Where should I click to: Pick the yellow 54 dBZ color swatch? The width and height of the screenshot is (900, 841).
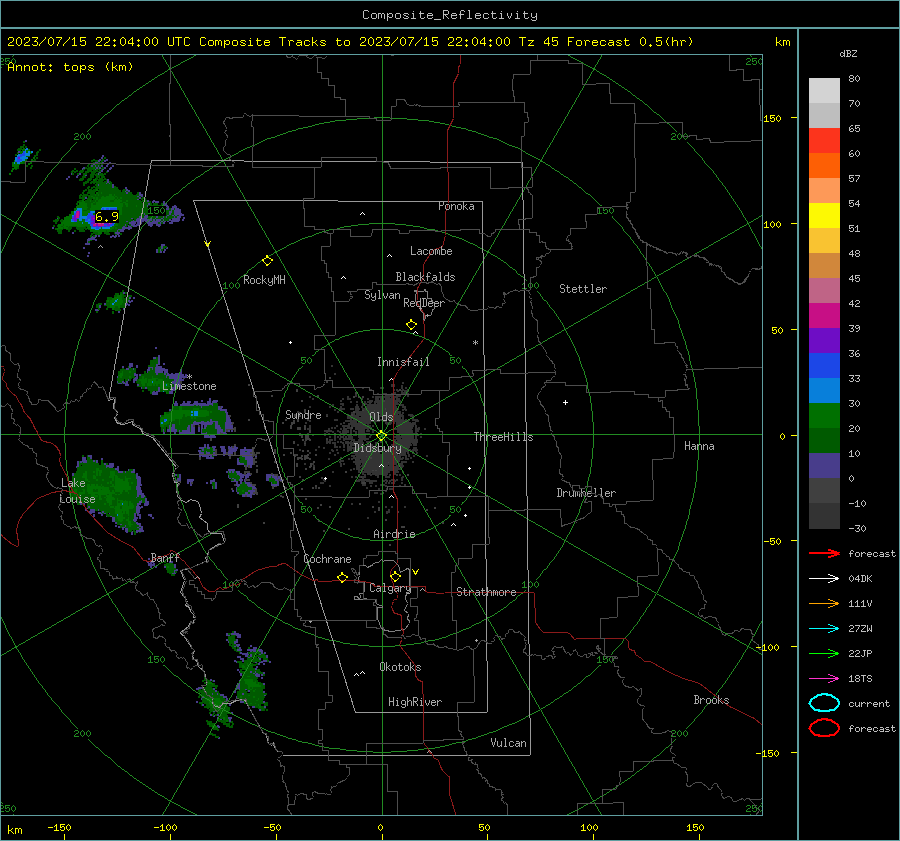tap(824, 215)
